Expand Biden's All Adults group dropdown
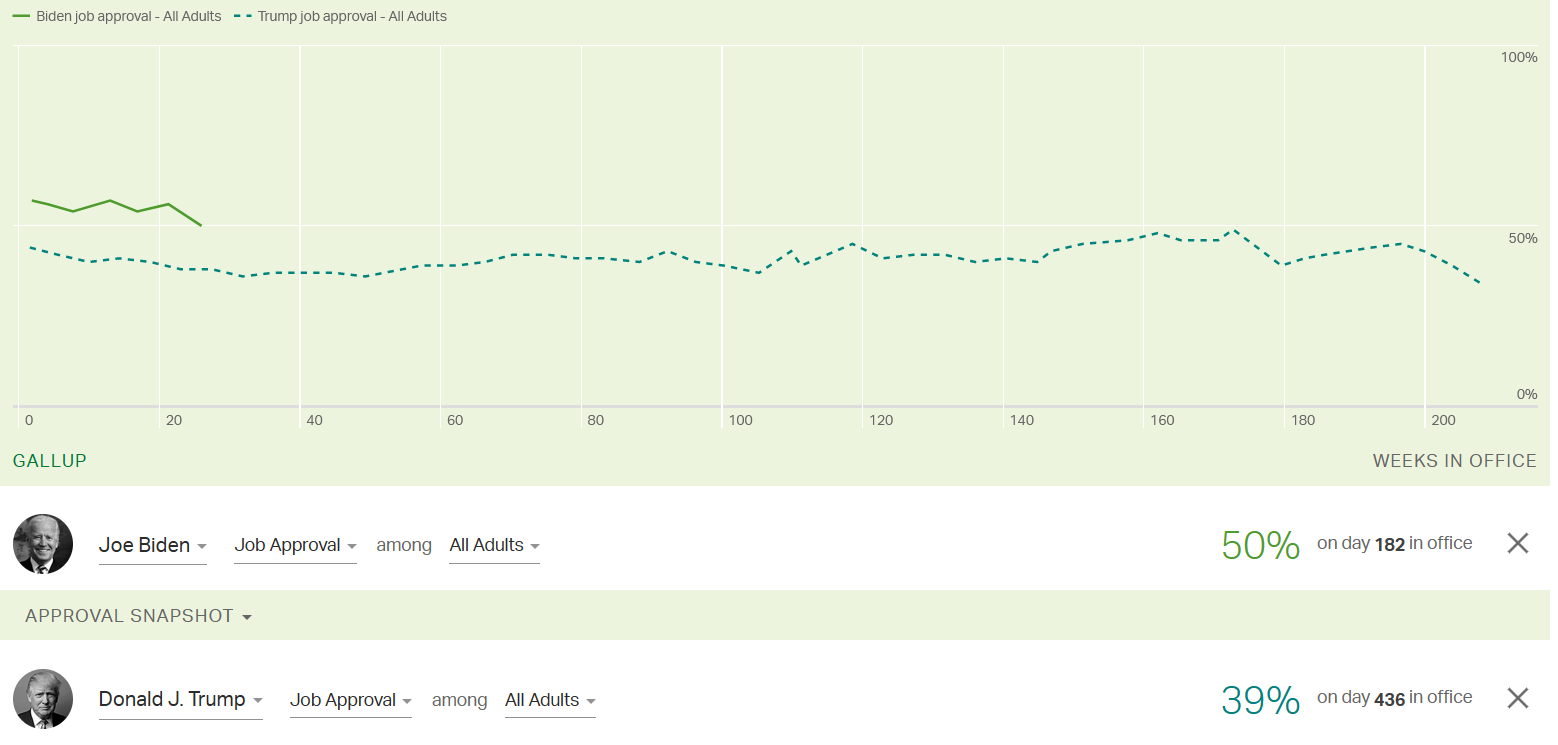This screenshot has height=745, width=1558. [x=494, y=546]
